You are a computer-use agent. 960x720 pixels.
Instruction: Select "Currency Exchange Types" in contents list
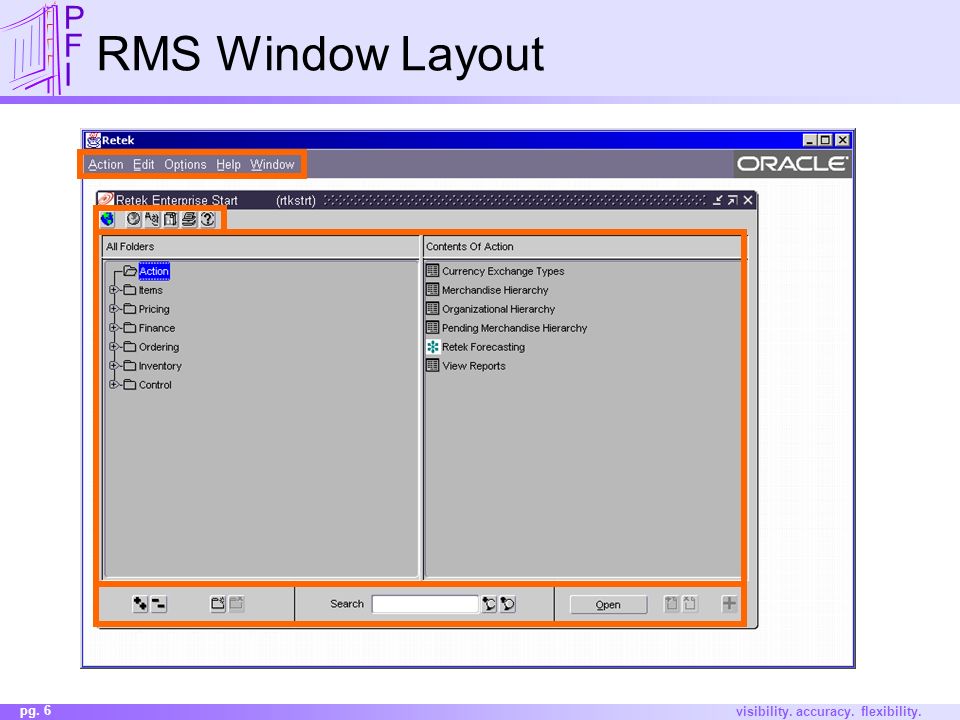point(503,271)
